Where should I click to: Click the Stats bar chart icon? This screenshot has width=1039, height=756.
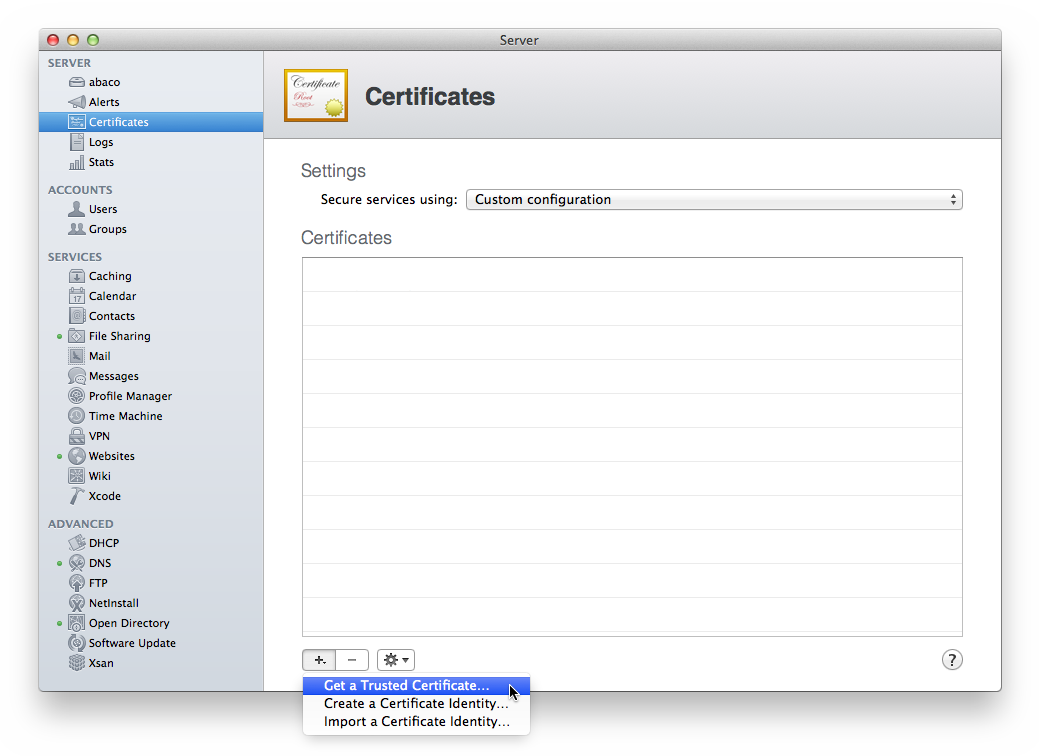(x=77, y=162)
